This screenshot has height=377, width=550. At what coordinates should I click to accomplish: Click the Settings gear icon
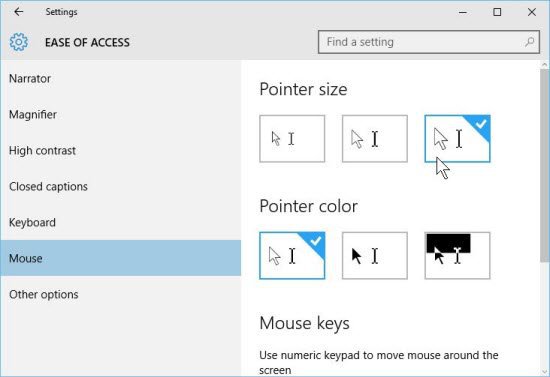[19, 42]
